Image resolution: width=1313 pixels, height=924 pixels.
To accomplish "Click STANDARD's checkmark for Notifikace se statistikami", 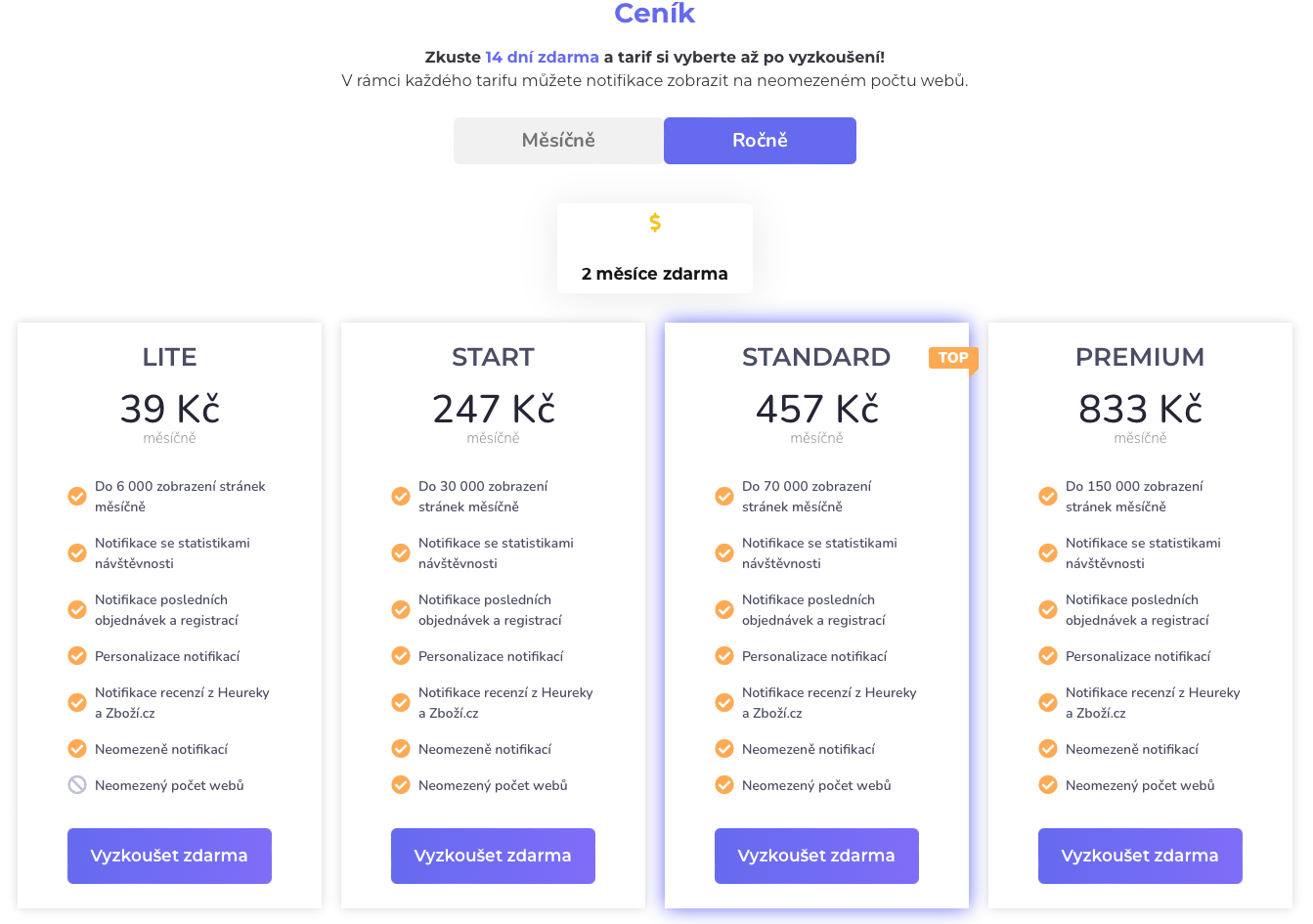I will (x=724, y=552).
